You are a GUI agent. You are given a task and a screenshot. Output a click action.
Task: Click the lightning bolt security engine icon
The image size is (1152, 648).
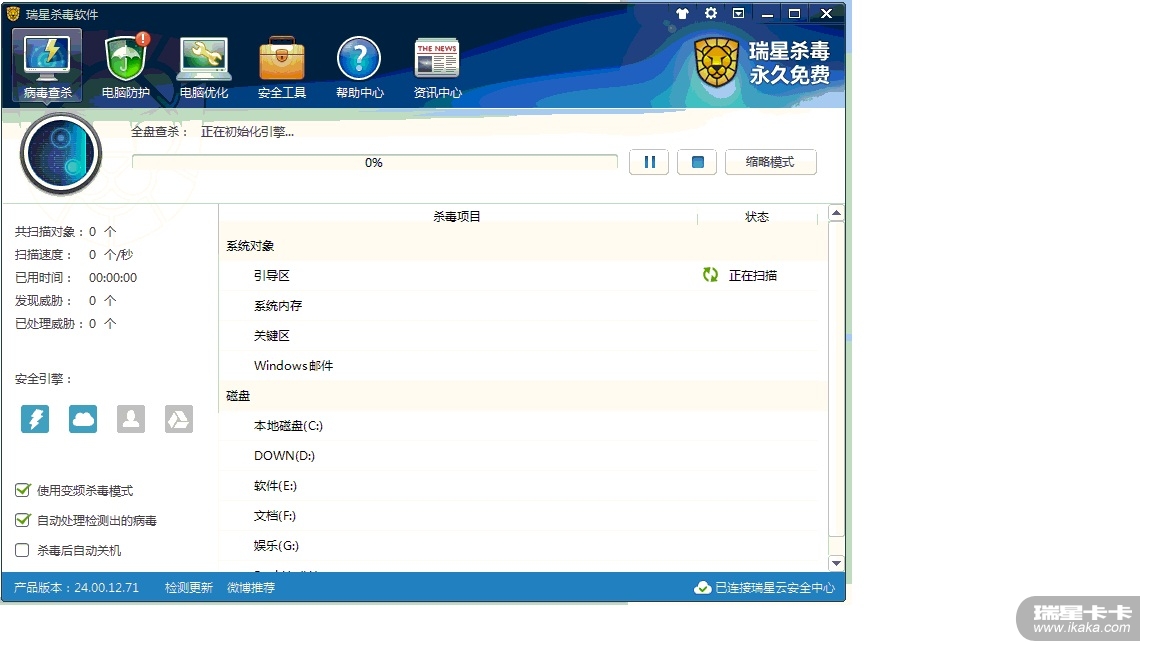(x=35, y=419)
